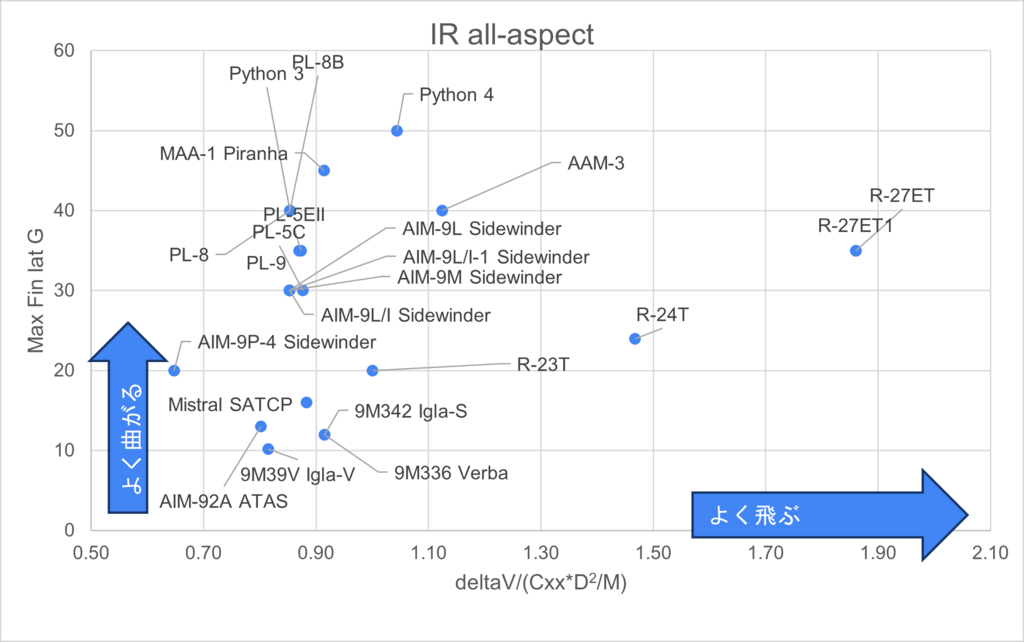
Task: Select the 'PL-8B' data label
Action: point(318,62)
